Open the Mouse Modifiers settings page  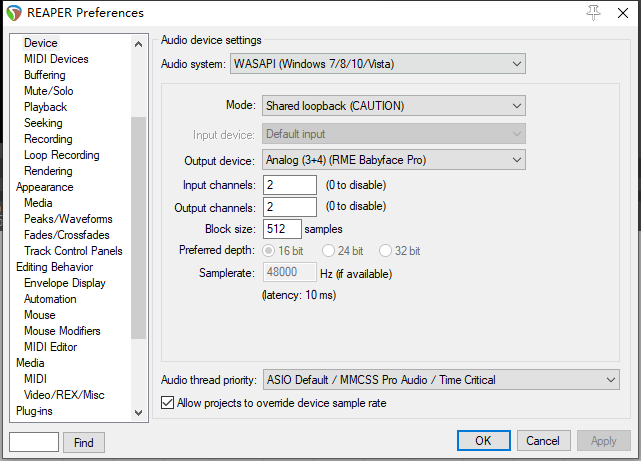[62, 331]
